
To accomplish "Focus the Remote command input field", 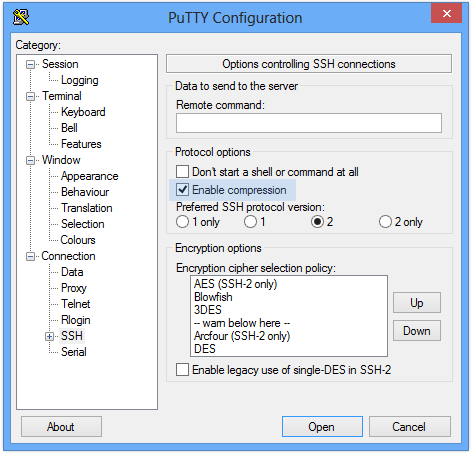I will pyautogui.click(x=309, y=123).
